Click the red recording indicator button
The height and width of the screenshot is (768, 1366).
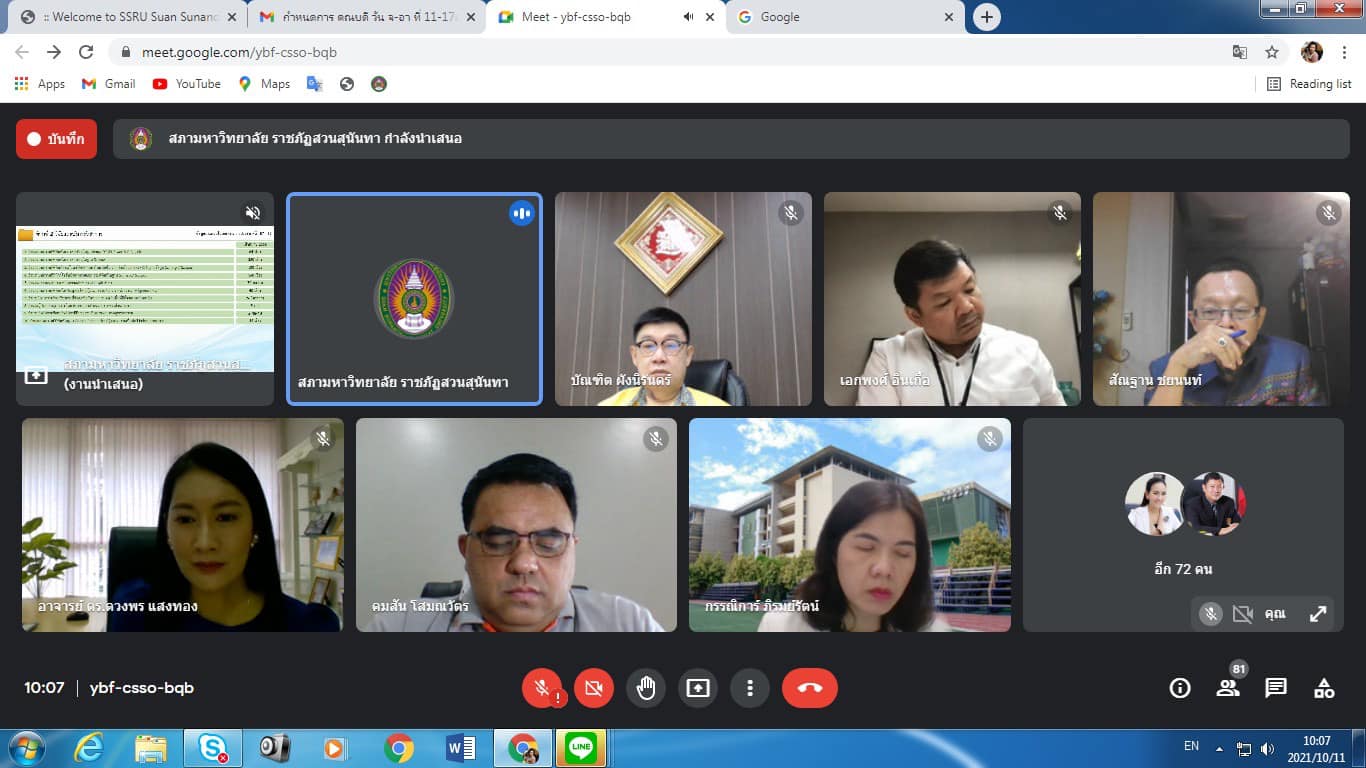pyautogui.click(x=56, y=139)
